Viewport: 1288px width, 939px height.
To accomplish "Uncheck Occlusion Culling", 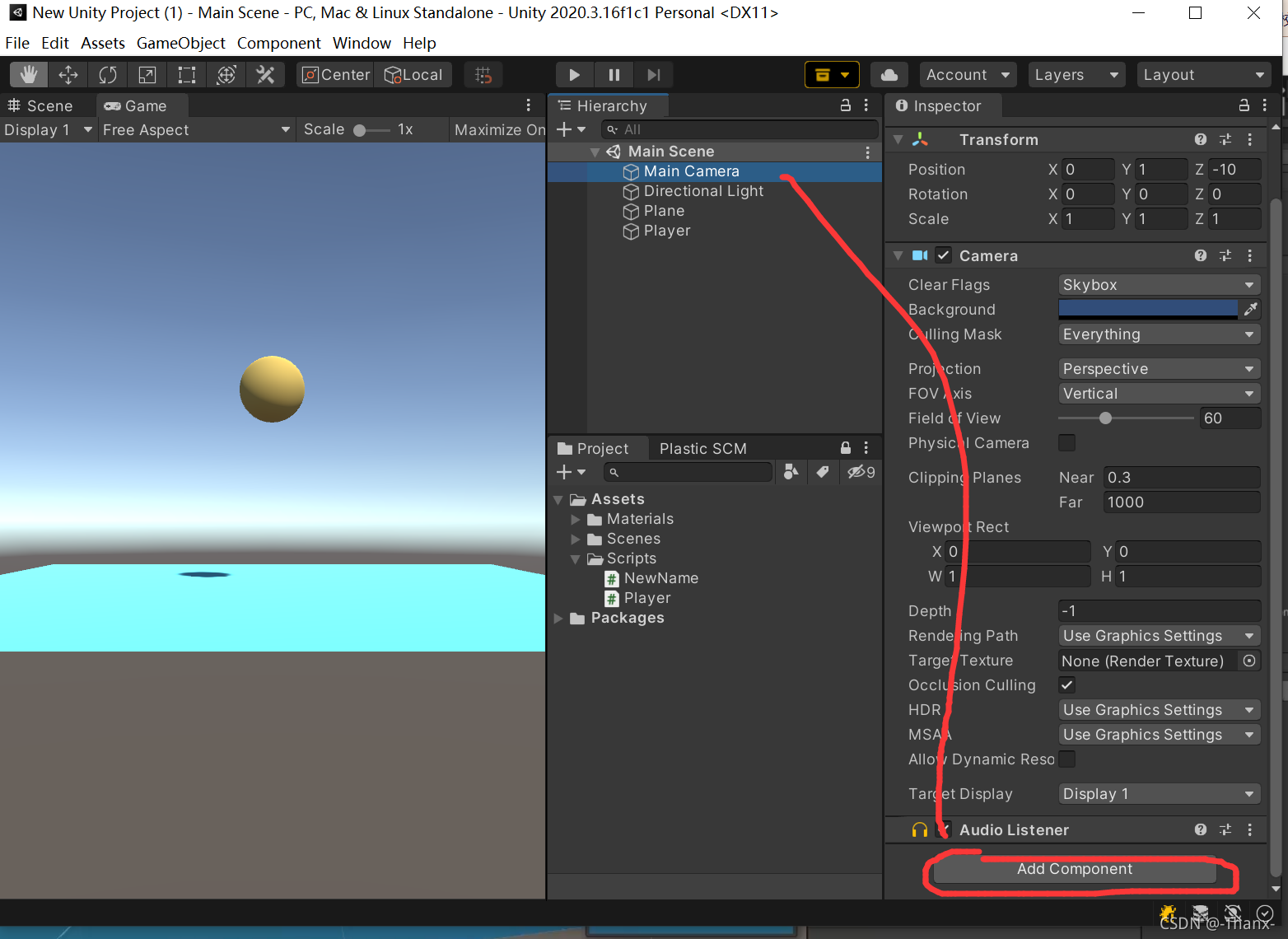I will coord(1066,684).
